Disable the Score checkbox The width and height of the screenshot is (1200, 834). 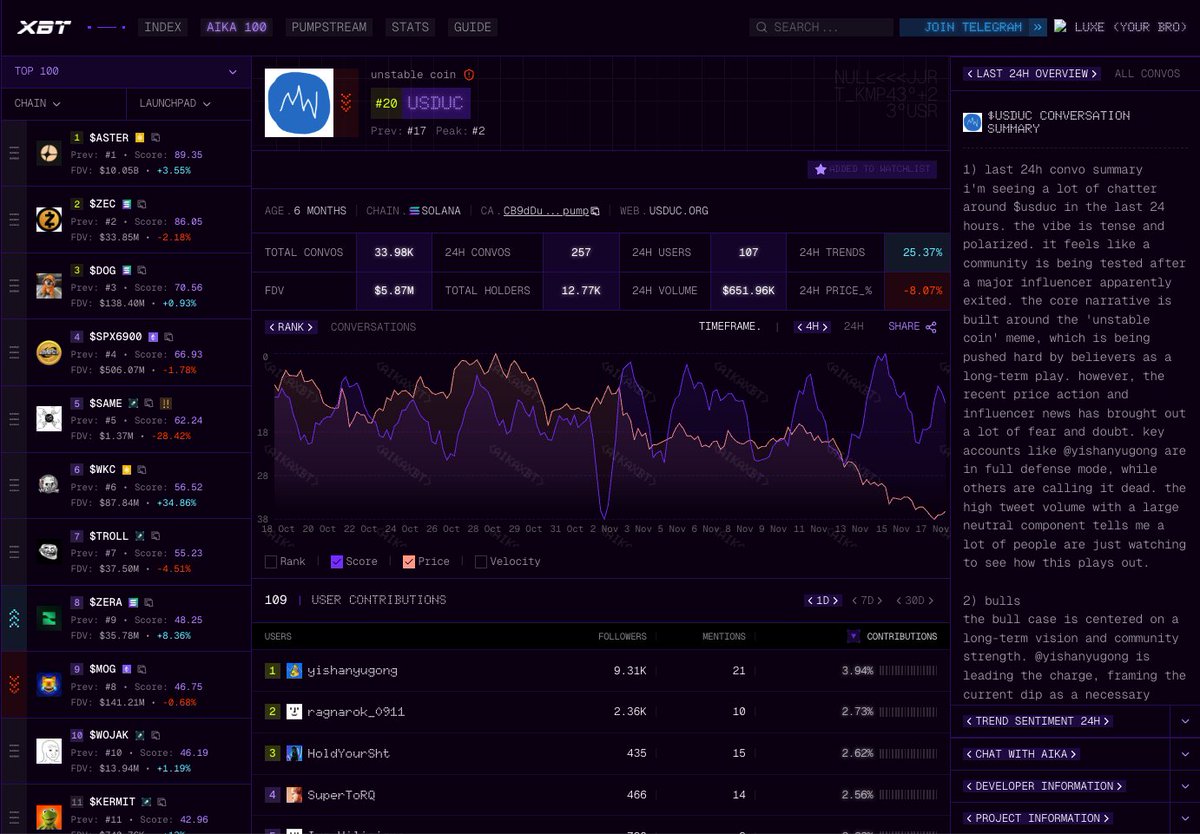337,561
